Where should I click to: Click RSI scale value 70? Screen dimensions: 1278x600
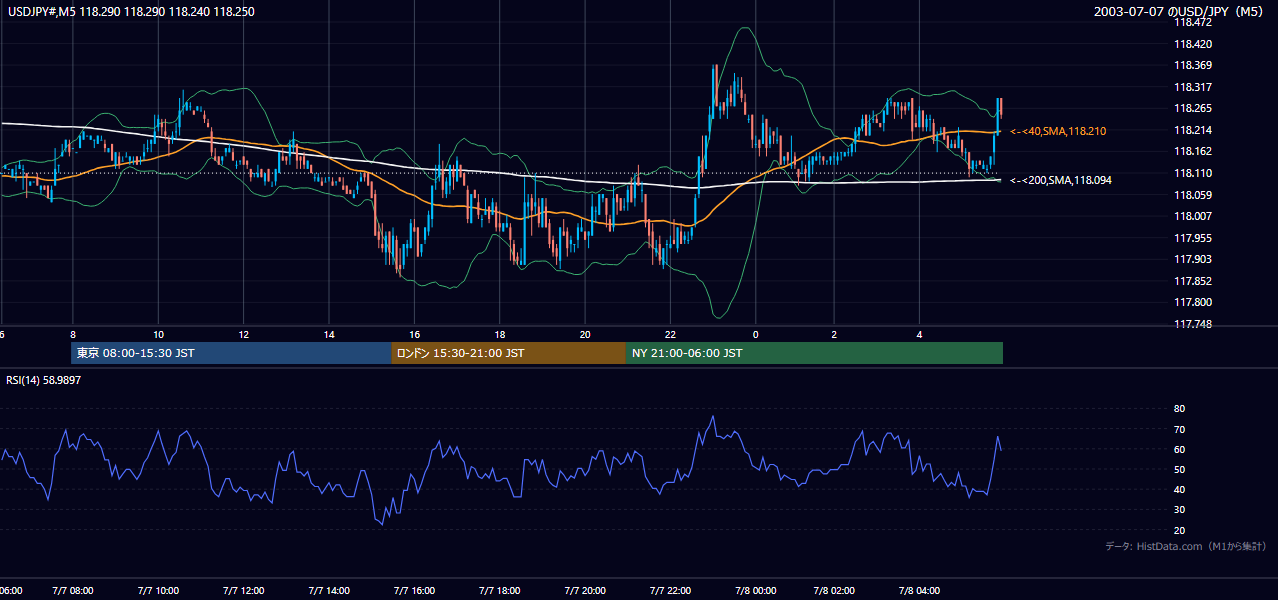coord(1179,429)
